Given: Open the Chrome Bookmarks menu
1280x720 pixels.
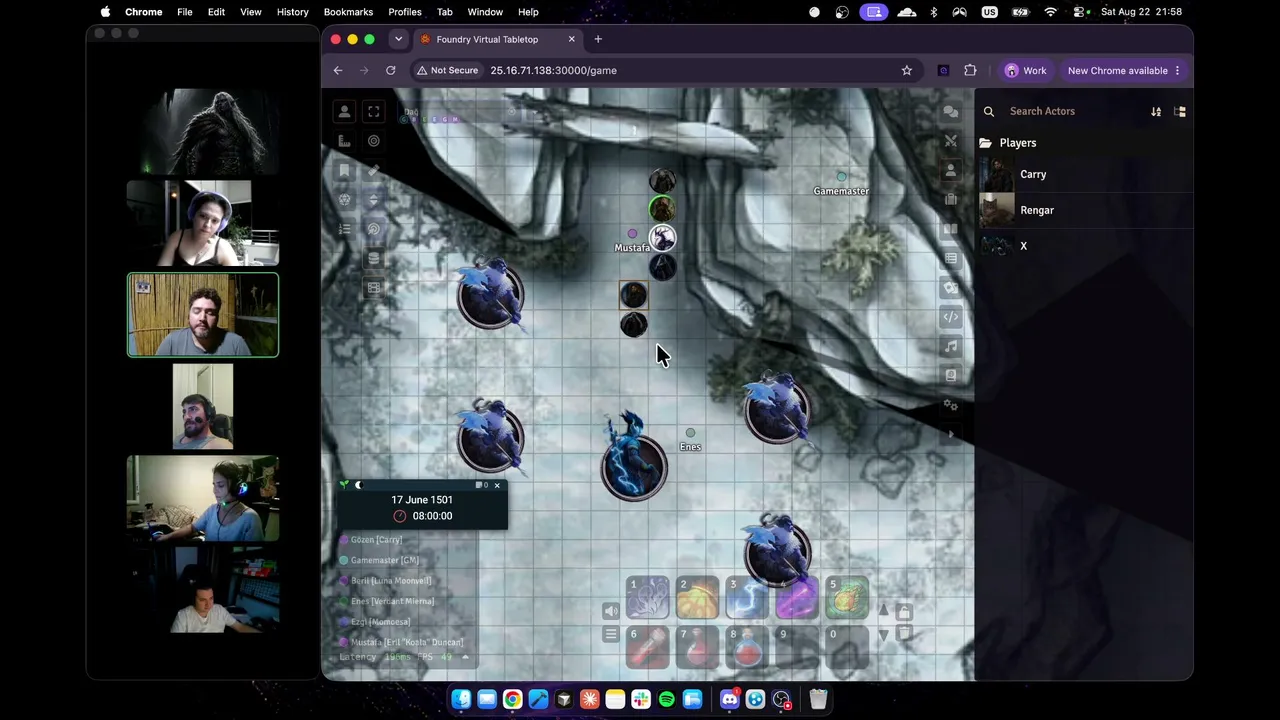Looking at the screenshot, I should coord(348,12).
